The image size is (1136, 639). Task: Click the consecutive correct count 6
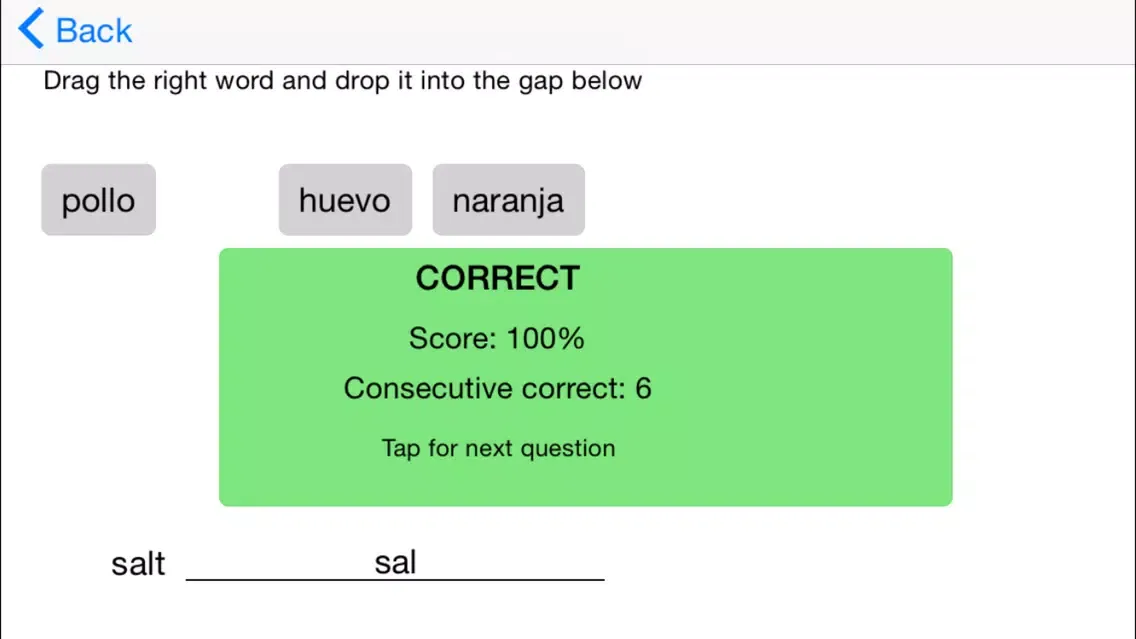point(643,388)
